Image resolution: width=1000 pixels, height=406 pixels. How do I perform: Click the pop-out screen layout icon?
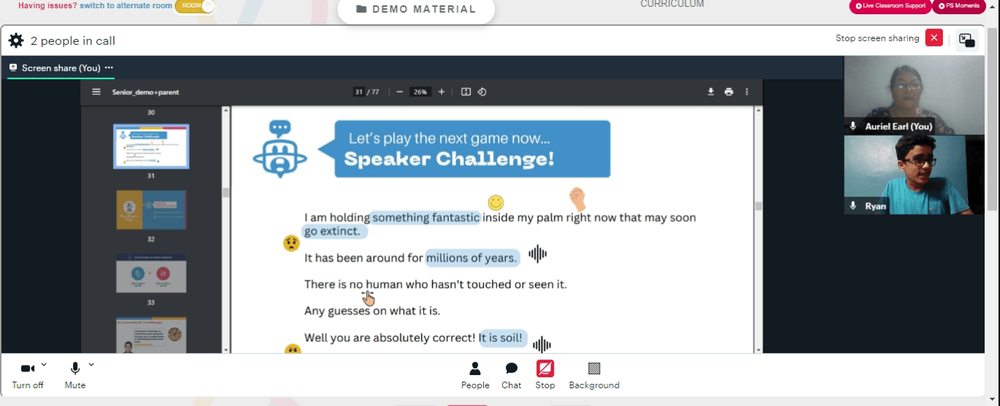pyautogui.click(x=967, y=40)
